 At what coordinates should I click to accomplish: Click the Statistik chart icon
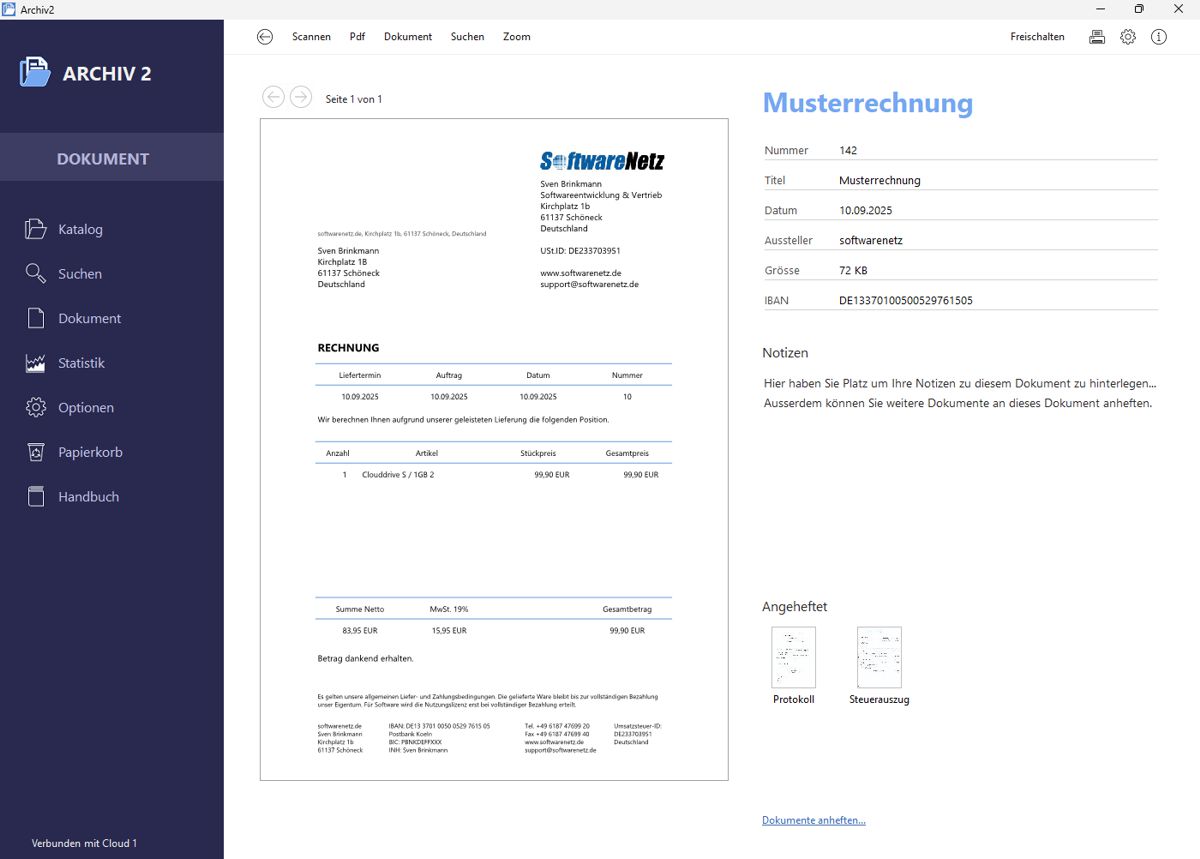[36, 363]
